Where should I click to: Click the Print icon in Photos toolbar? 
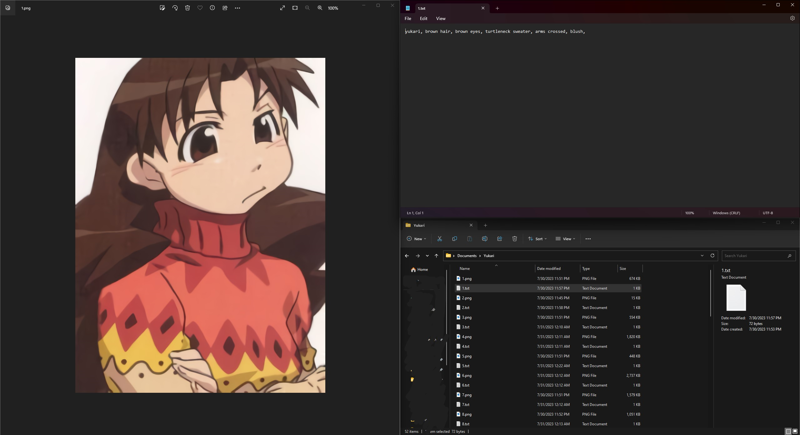point(225,8)
